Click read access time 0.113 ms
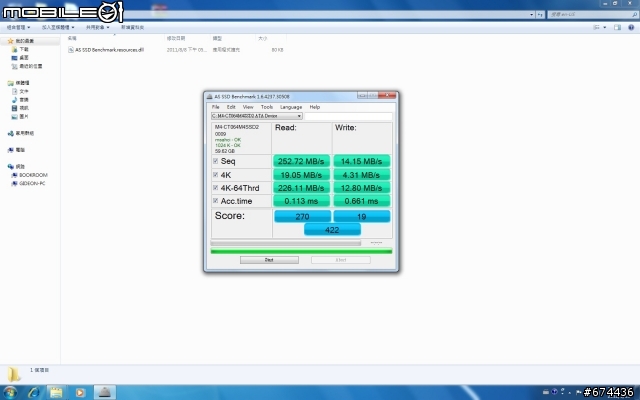Image resolution: width=640 pixels, height=400 pixels. (x=301, y=201)
